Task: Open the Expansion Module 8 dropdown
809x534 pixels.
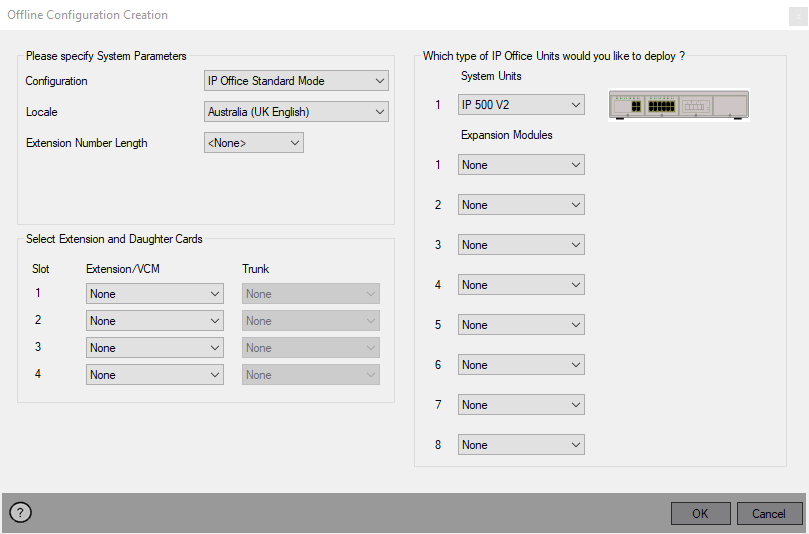Action: [521, 445]
